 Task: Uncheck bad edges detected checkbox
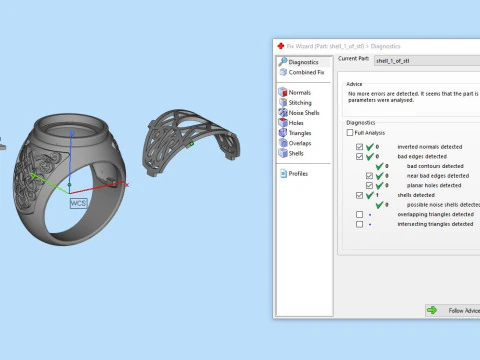(x=359, y=156)
